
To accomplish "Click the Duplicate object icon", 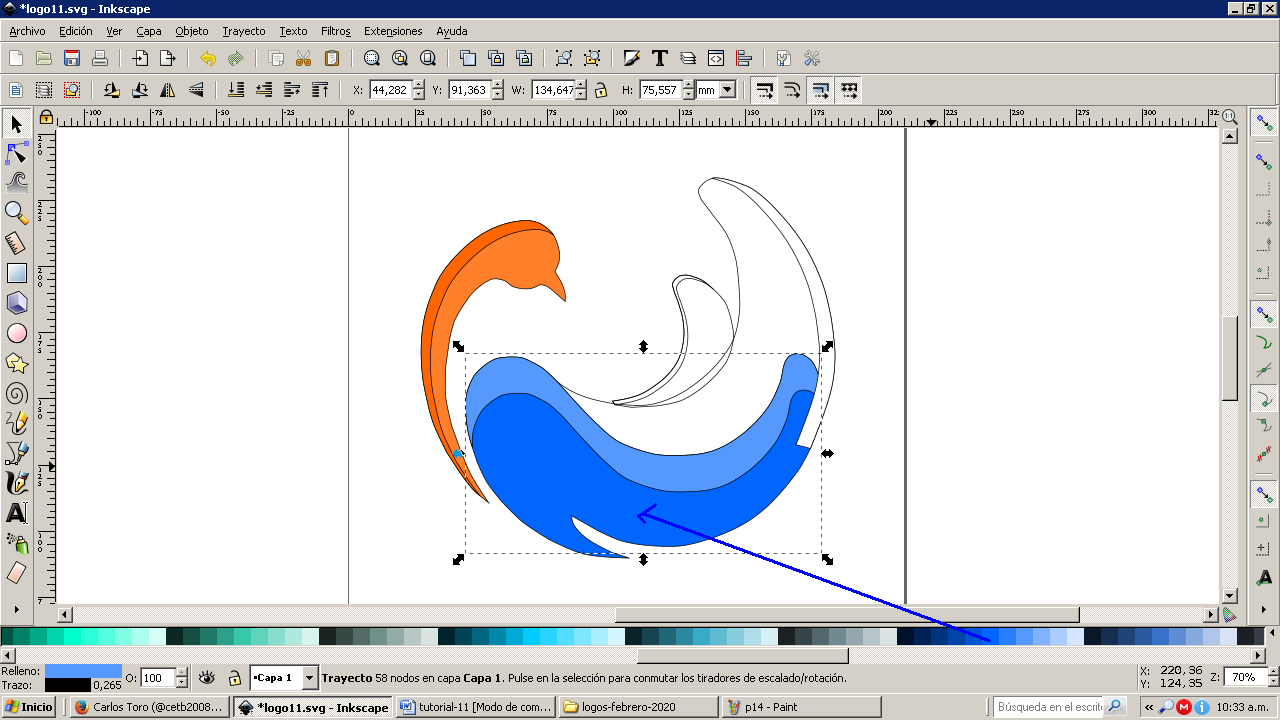I will (468, 58).
